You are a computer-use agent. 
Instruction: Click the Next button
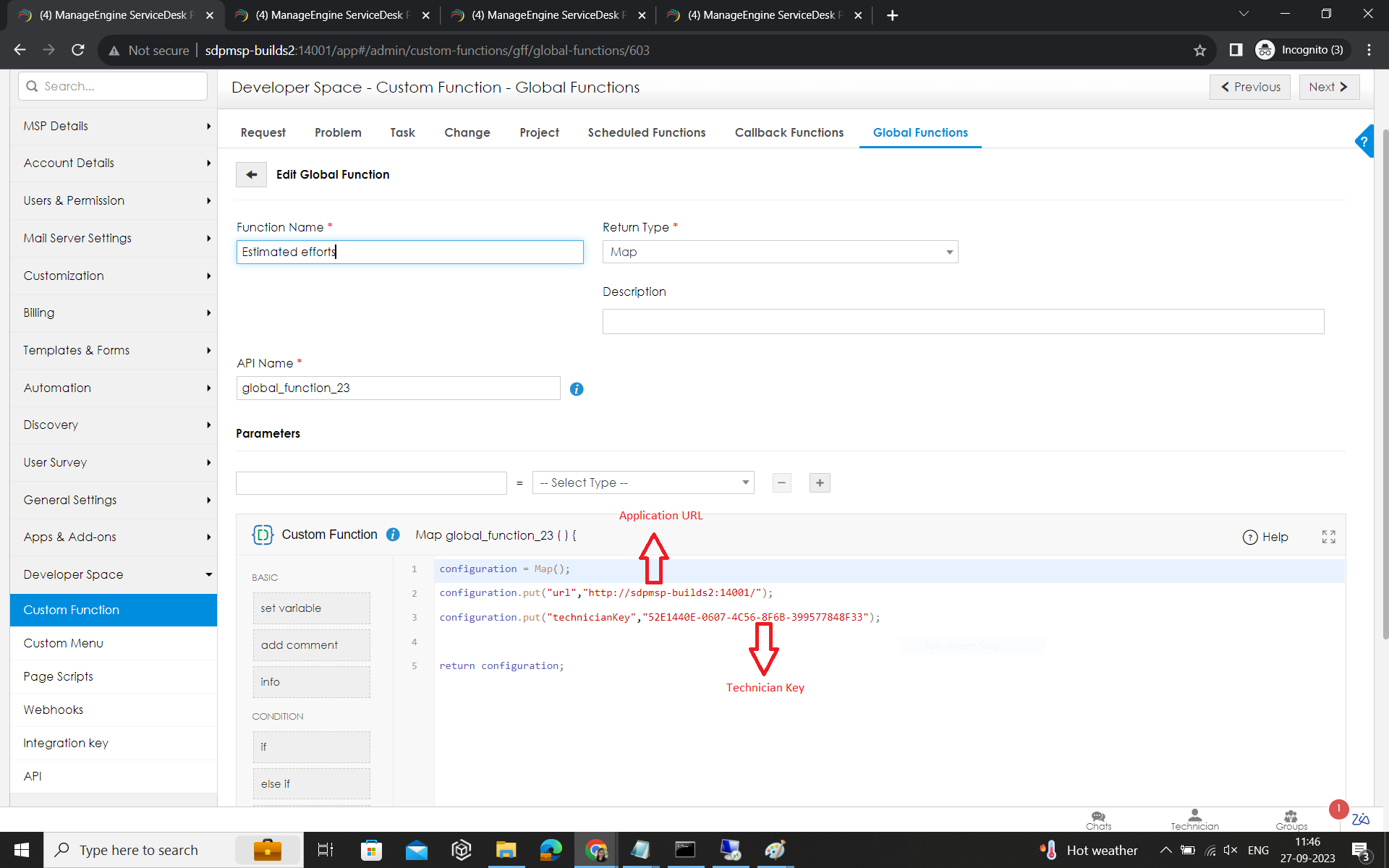click(1328, 87)
